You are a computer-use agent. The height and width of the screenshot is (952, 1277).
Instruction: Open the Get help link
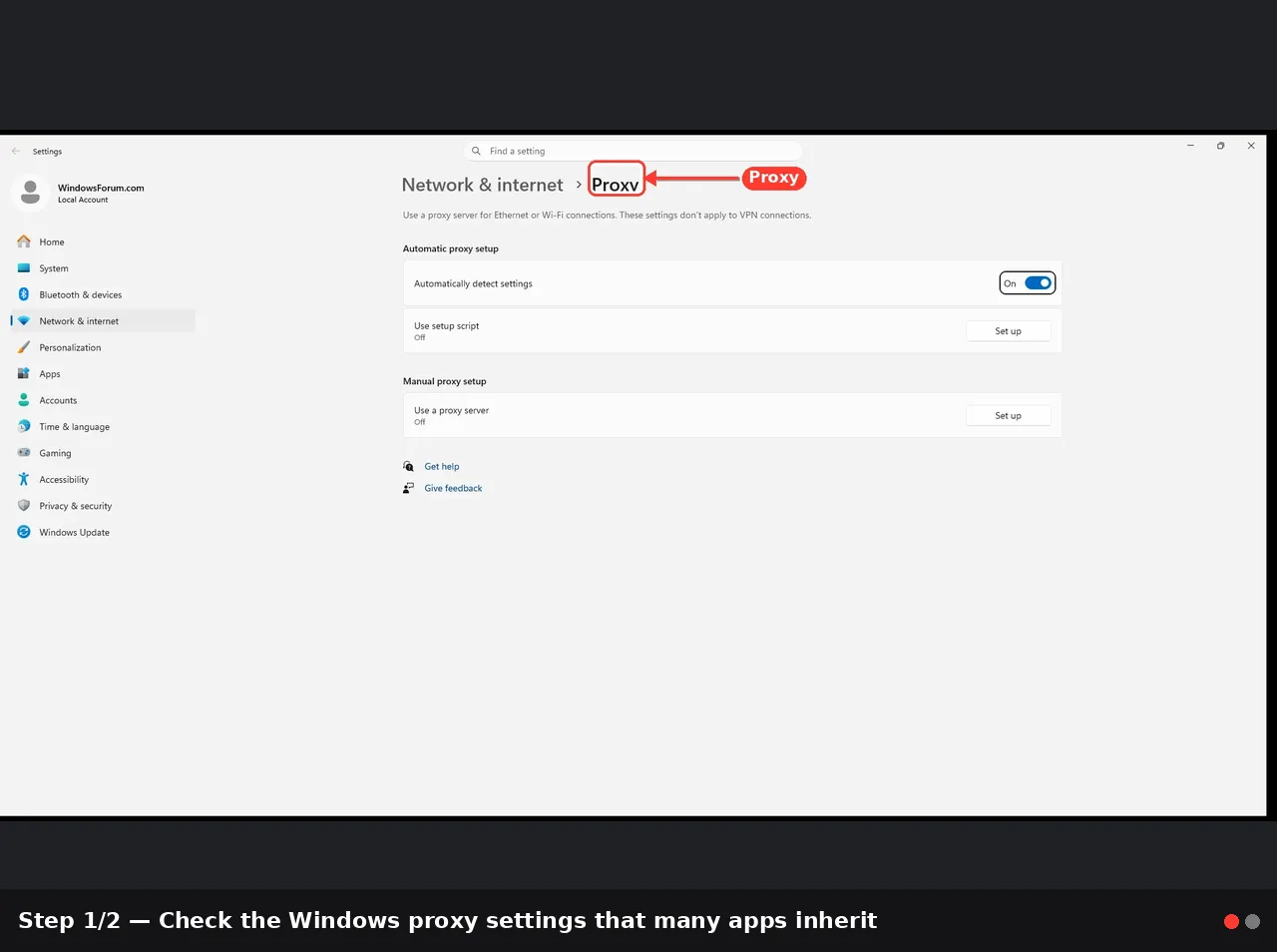442,466
